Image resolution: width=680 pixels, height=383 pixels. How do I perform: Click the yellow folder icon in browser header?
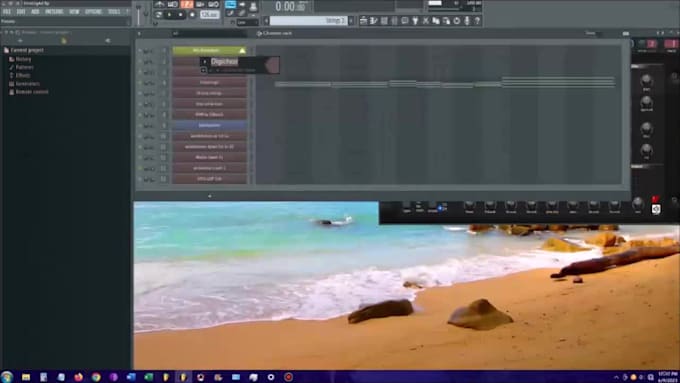point(64,41)
